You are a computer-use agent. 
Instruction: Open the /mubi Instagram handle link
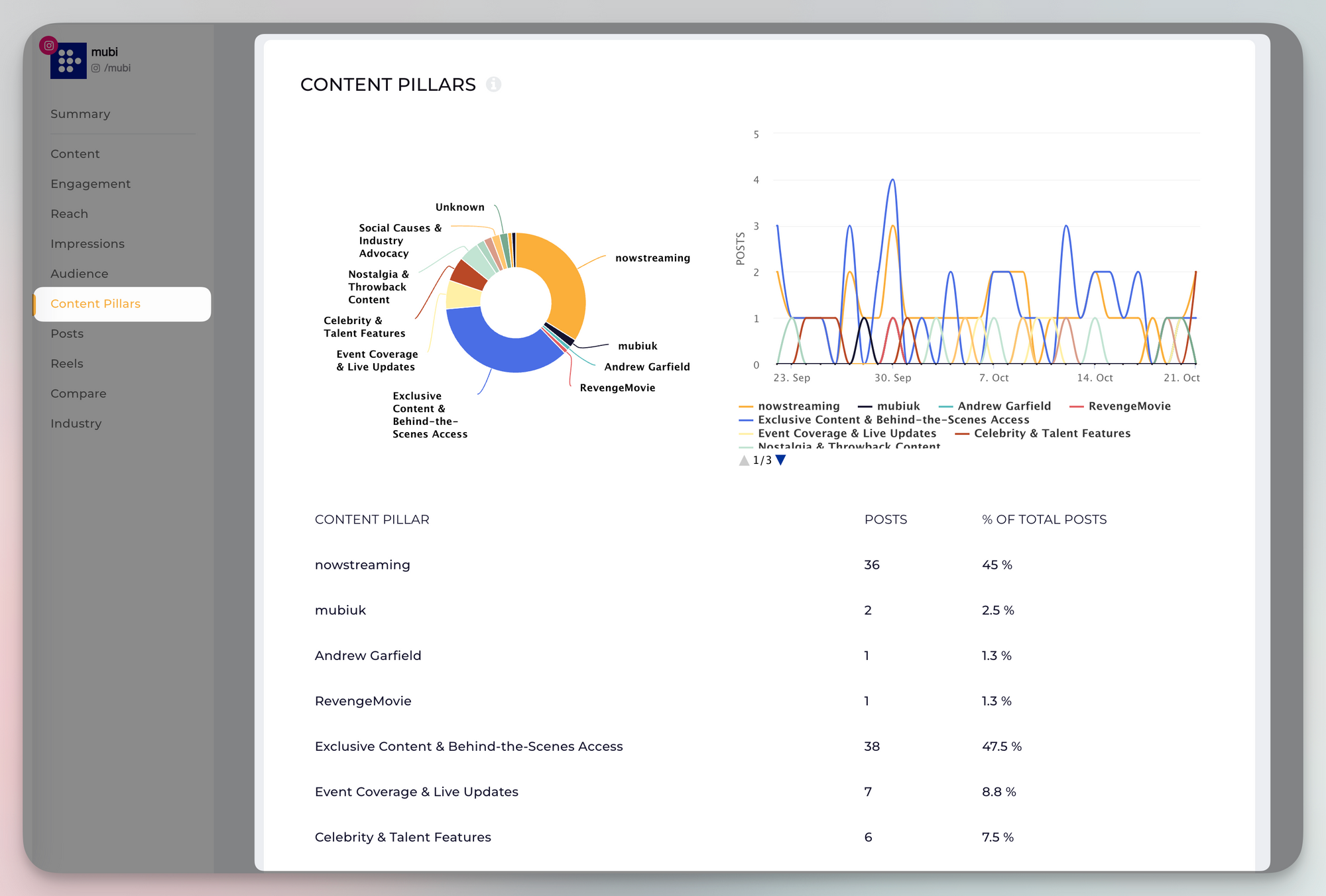(x=111, y=68)
